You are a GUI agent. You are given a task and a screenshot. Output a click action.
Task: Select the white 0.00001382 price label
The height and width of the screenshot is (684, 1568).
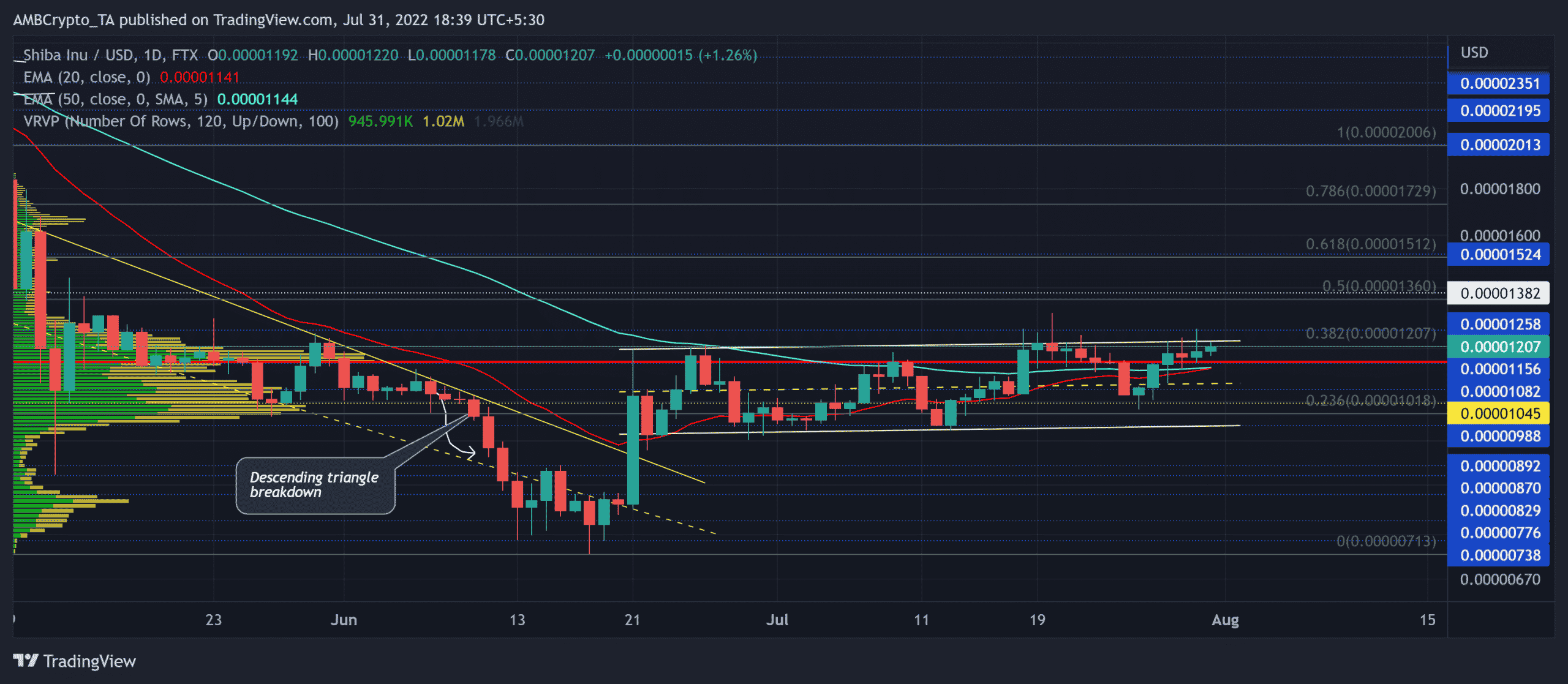point(1498,293)
